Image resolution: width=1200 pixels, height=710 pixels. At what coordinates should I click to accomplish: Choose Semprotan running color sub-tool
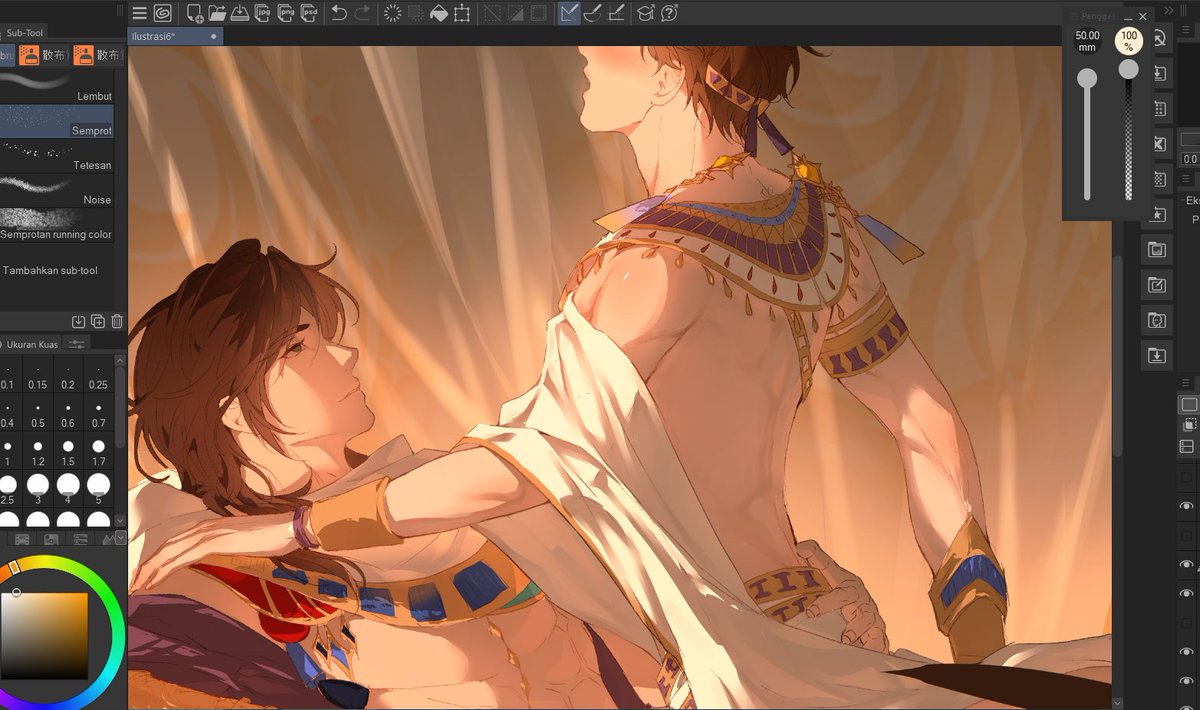tap(57, 225)
